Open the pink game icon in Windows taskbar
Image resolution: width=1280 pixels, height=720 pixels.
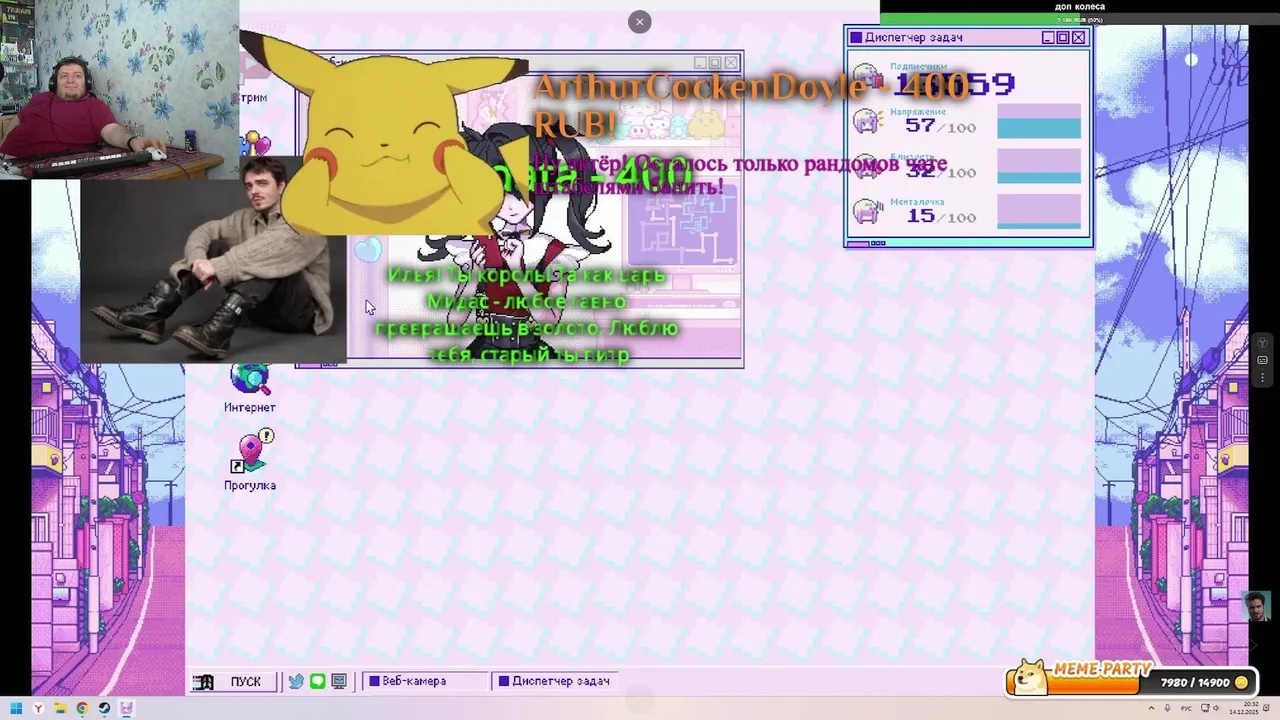pyautogui.click(x=126, y=709)
